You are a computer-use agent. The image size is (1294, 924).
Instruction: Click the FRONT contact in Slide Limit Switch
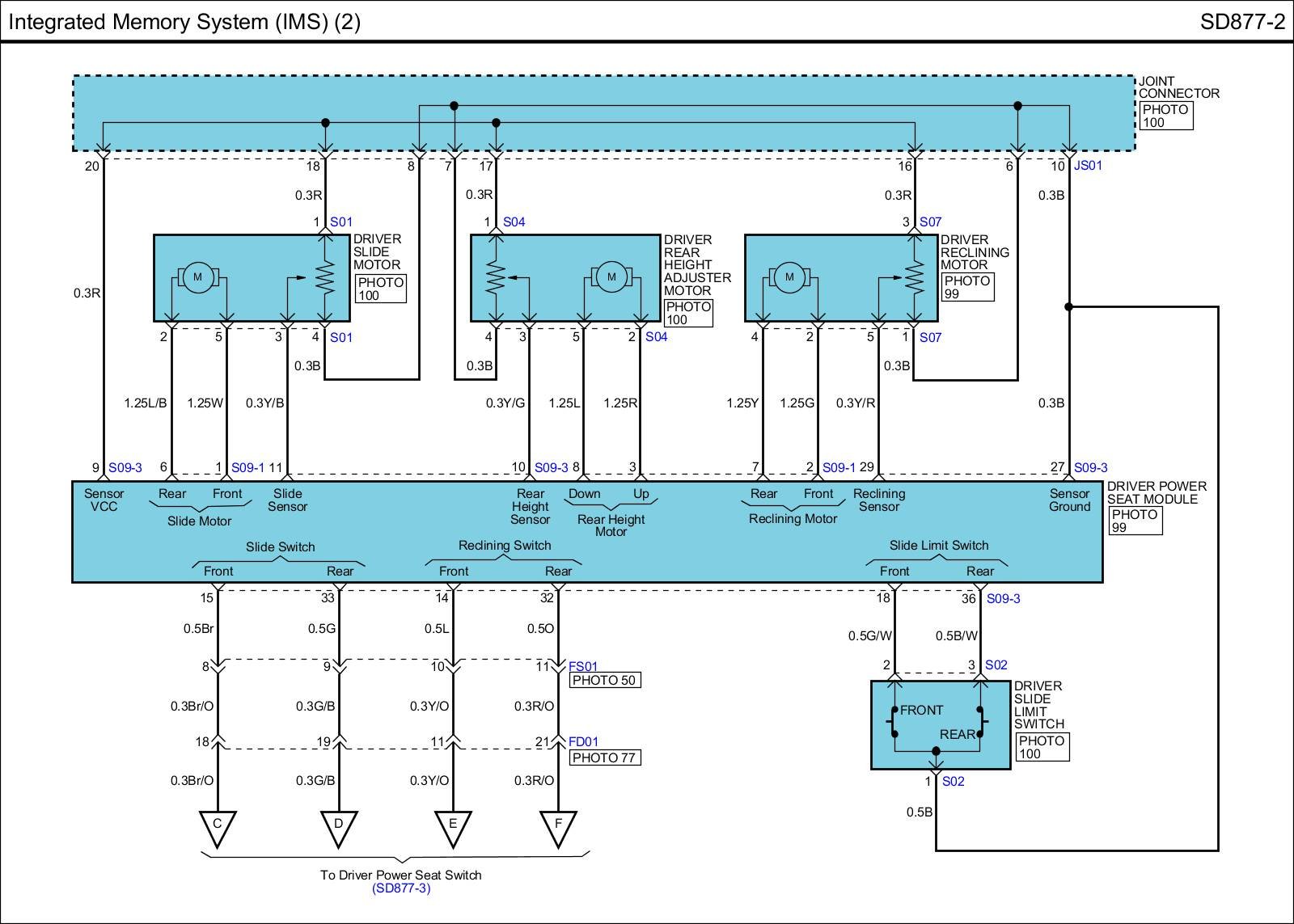coord(894,722)
